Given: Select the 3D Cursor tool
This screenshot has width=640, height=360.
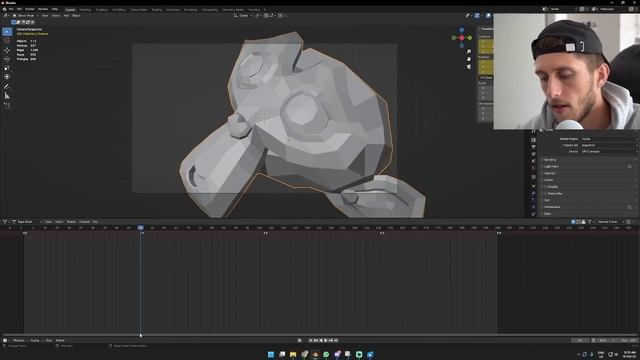Looking at the screenshot, I should click(7, 41).
